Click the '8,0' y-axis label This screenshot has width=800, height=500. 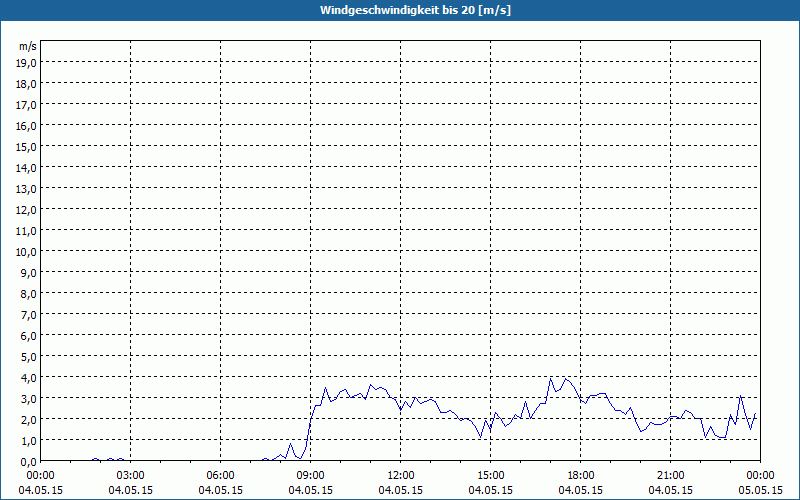click(28, 294)
